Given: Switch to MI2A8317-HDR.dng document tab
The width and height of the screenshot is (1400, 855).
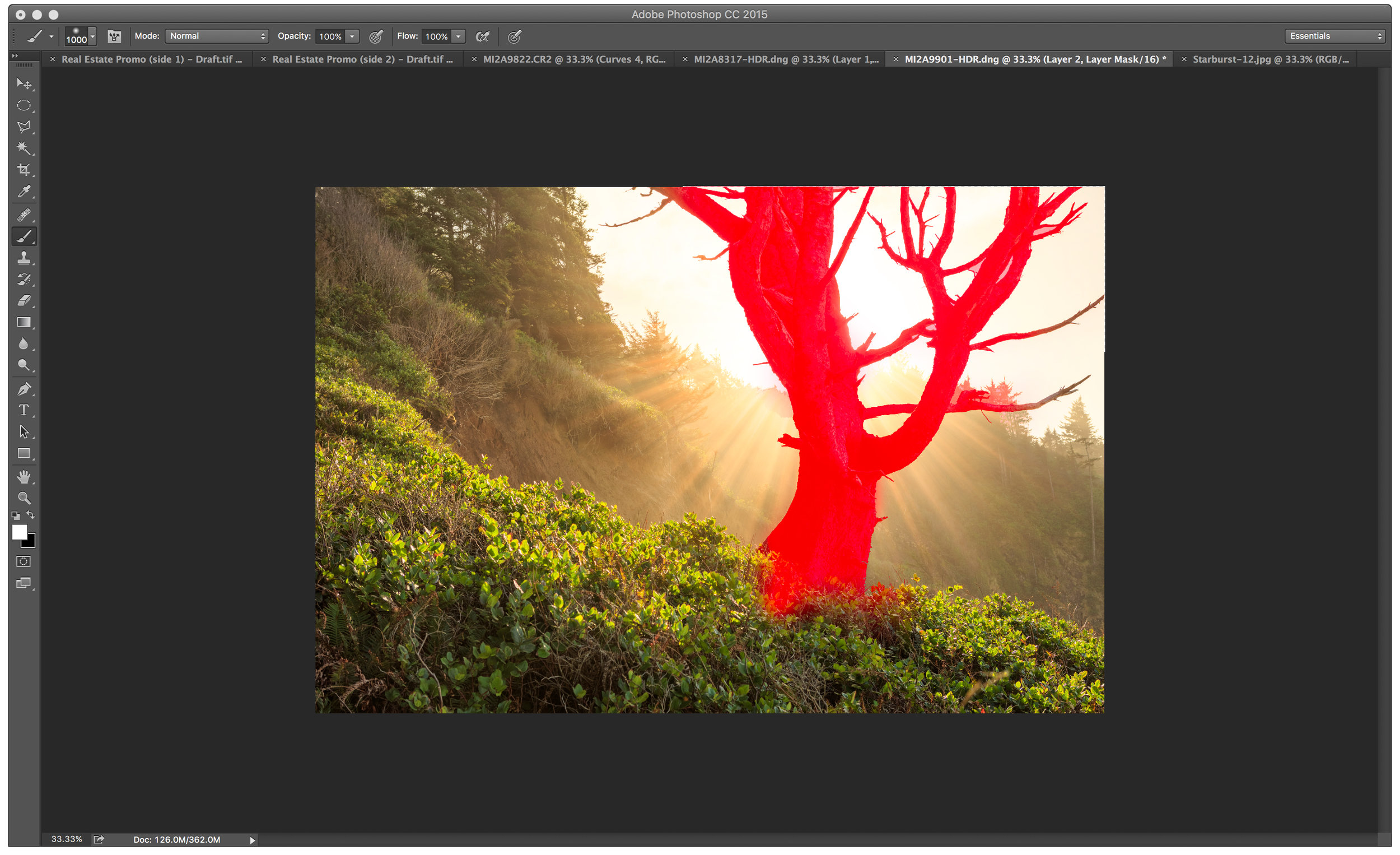Looking at the screenshot, I should pyautogui.click(x=786, y=59).
